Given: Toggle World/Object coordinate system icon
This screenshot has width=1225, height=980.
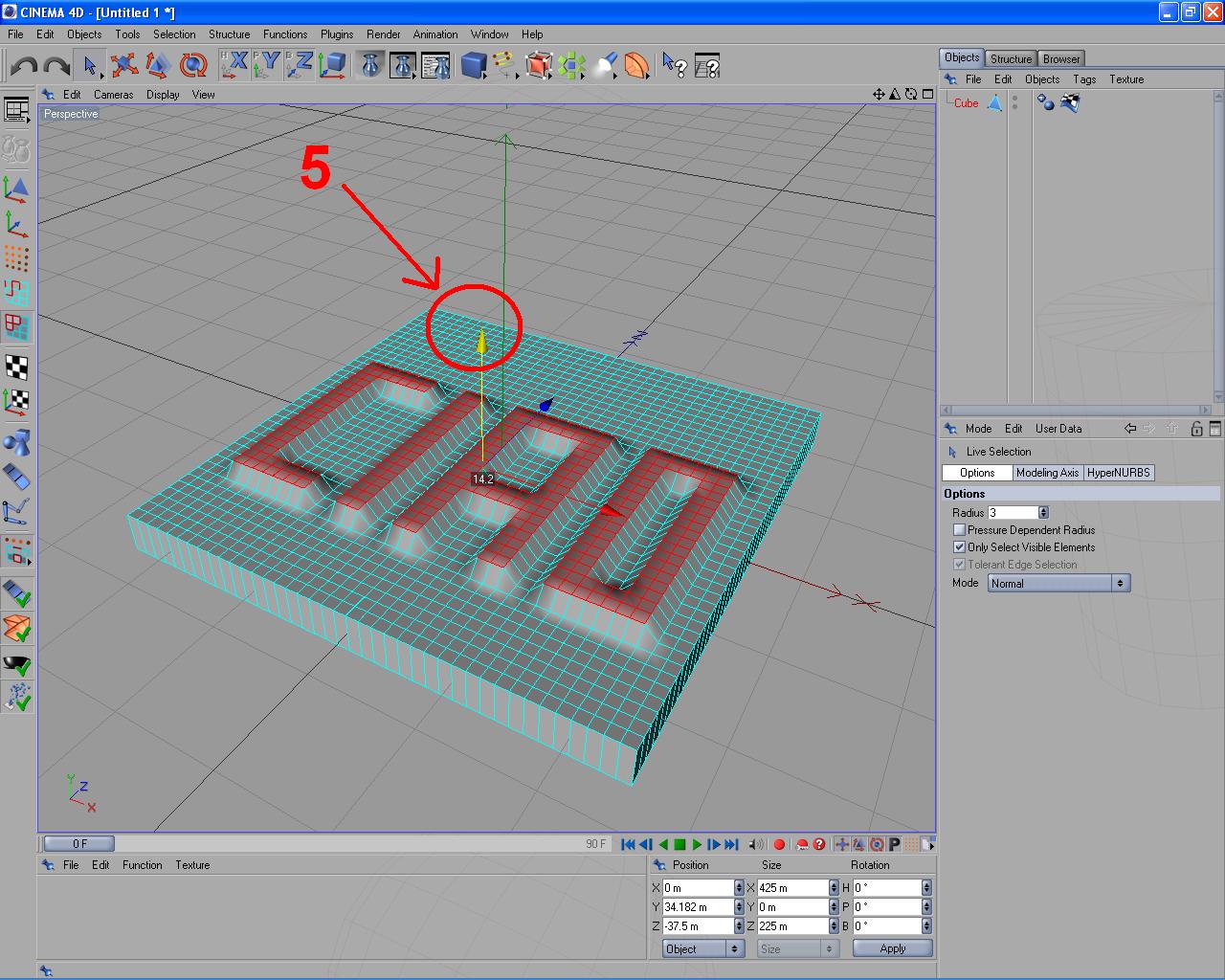Looking at the screenshot, I should [333, 65].
